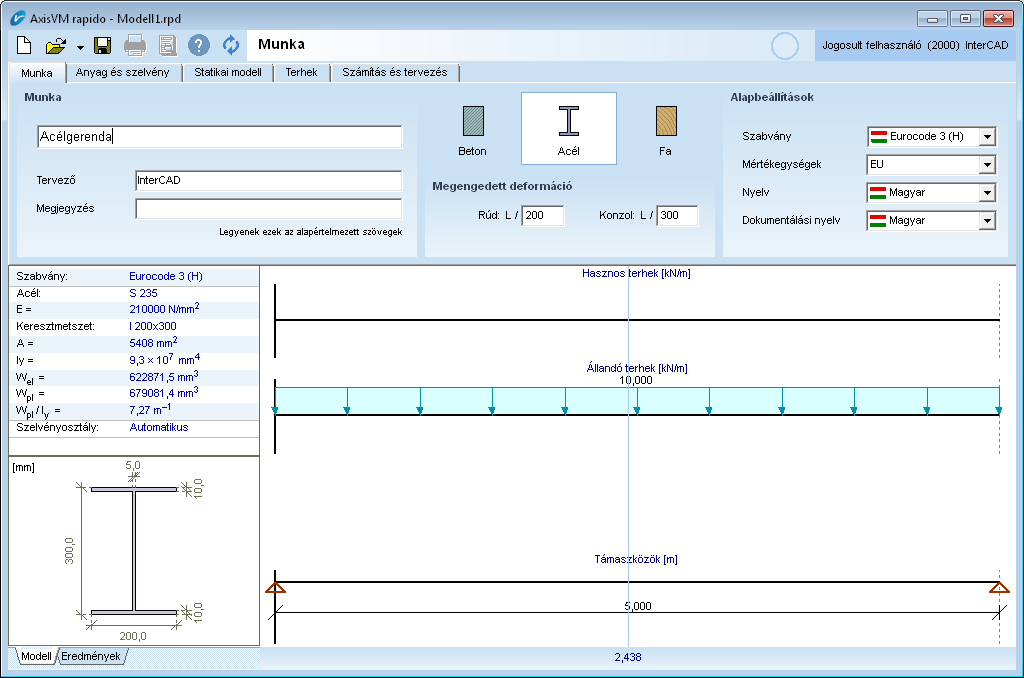Open the Terhek tab
1024x678 pixels.
pos(302,73)
